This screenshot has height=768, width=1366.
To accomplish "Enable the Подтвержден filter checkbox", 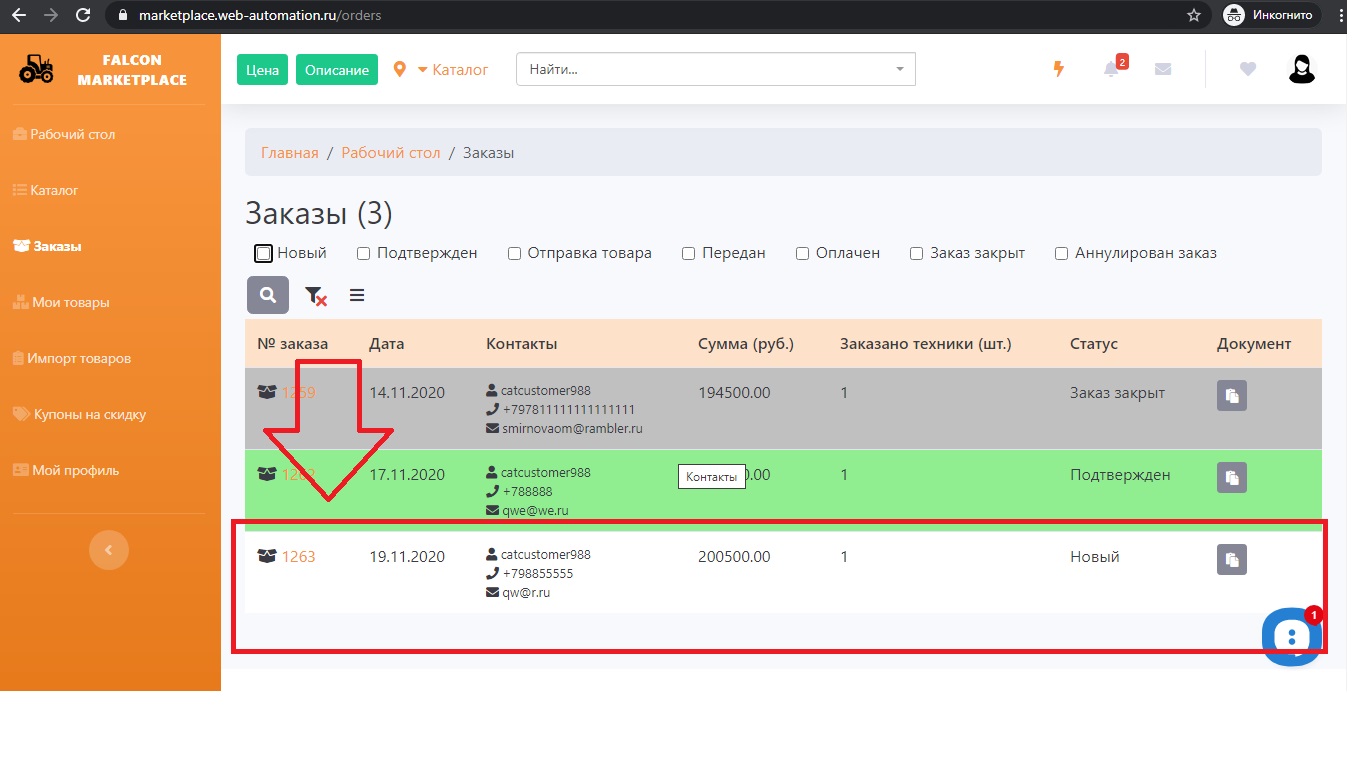I will coord(364,254).
